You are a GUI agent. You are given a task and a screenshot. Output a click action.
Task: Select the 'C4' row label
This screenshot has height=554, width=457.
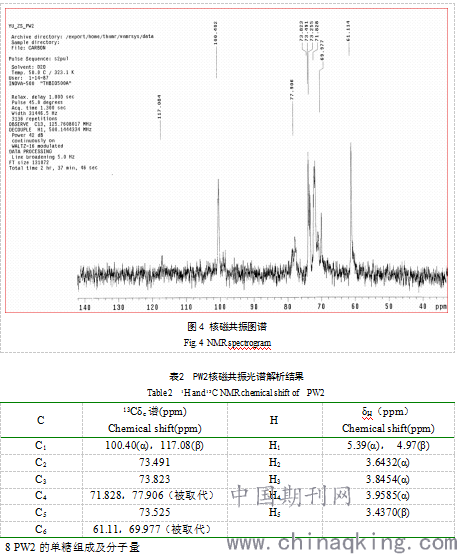[41, 496]
